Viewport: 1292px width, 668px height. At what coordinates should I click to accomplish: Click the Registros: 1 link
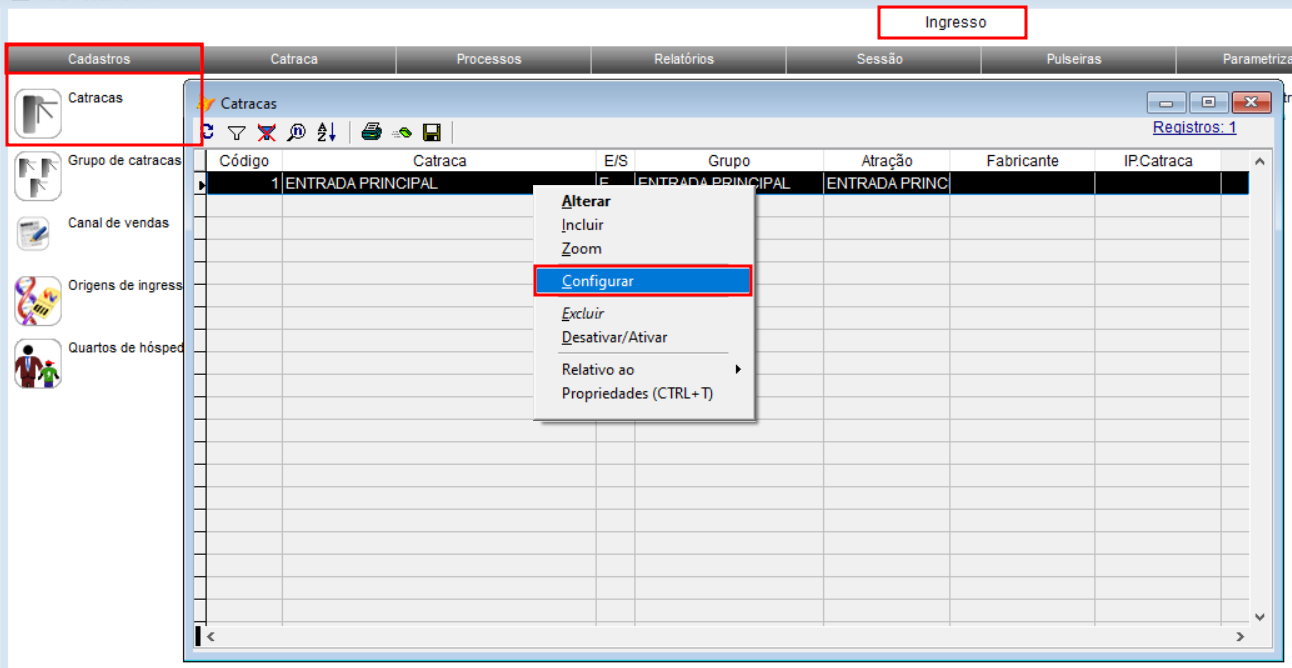[1194, 127]
